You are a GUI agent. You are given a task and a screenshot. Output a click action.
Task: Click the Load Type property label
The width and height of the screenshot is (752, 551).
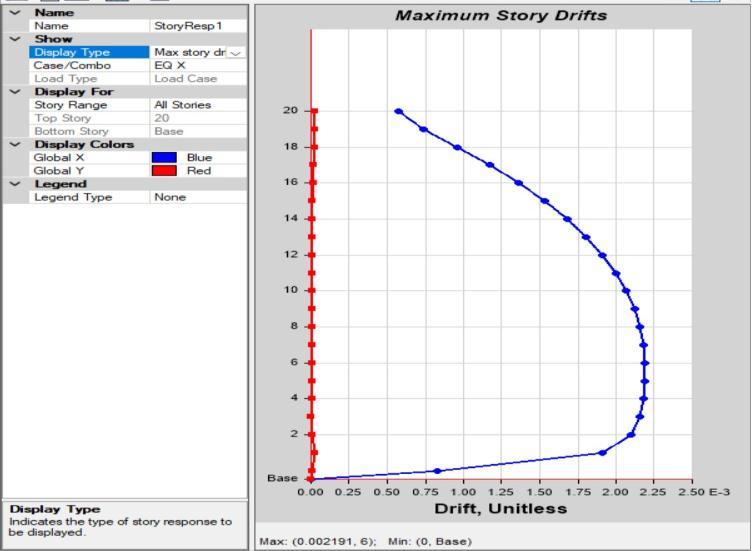pyautogui.click(x=66, y=79)
